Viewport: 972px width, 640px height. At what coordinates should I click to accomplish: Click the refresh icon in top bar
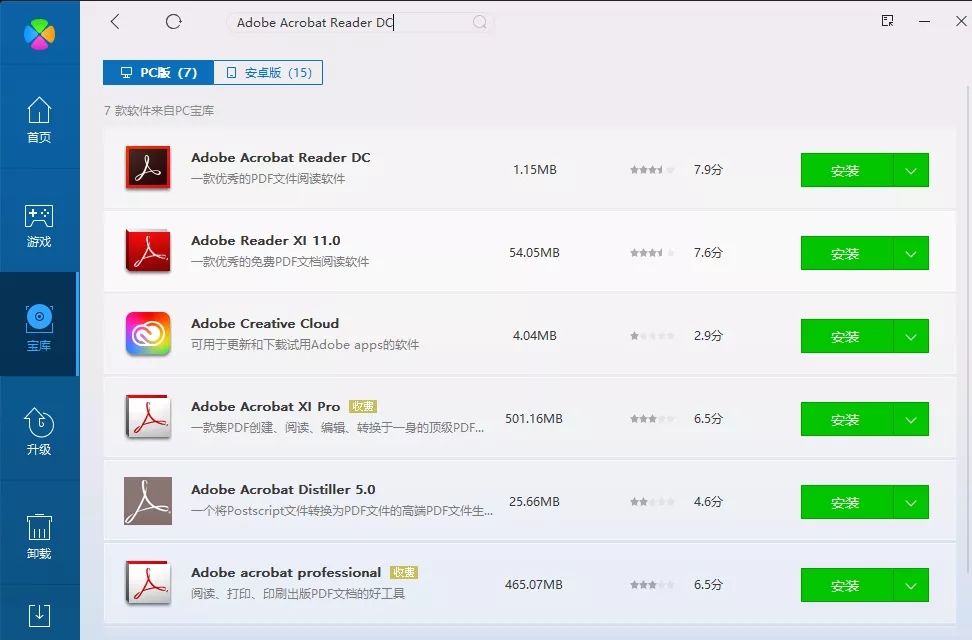174,22
